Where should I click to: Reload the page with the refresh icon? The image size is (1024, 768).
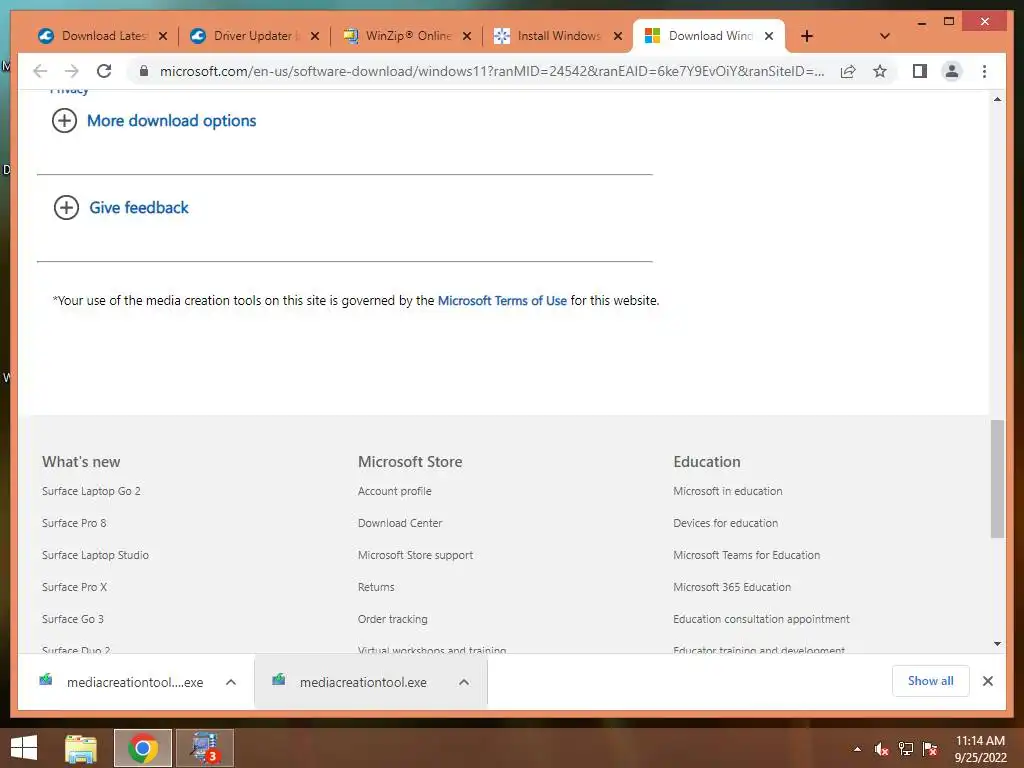click(x=104, y=71)
